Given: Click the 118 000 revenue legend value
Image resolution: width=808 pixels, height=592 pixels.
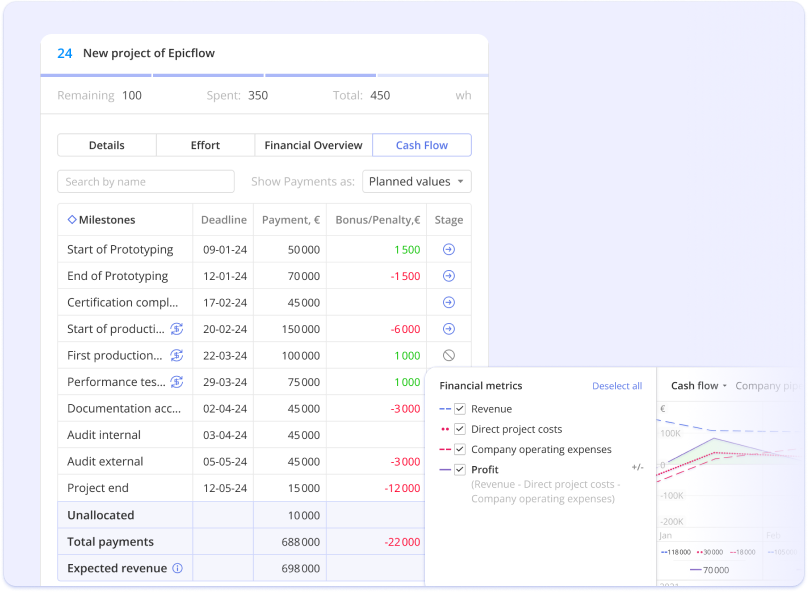Looking at the screenshot, I should [679, 552].
